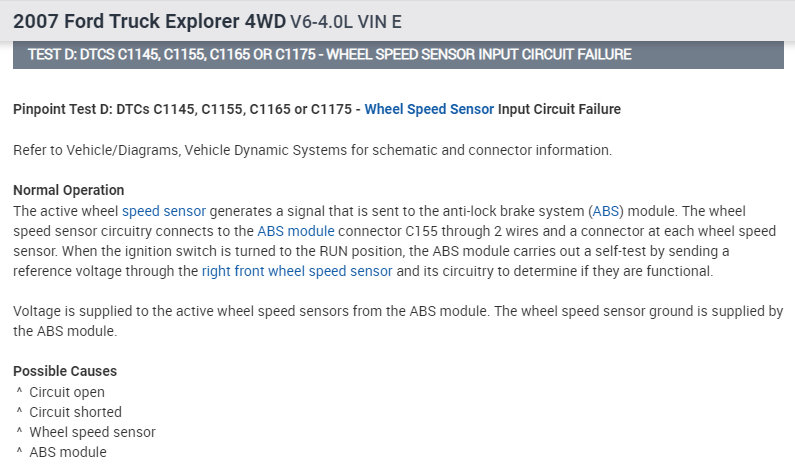
Task: Click Wheel speed sensor in Possible Causes list
Action: 92,432
